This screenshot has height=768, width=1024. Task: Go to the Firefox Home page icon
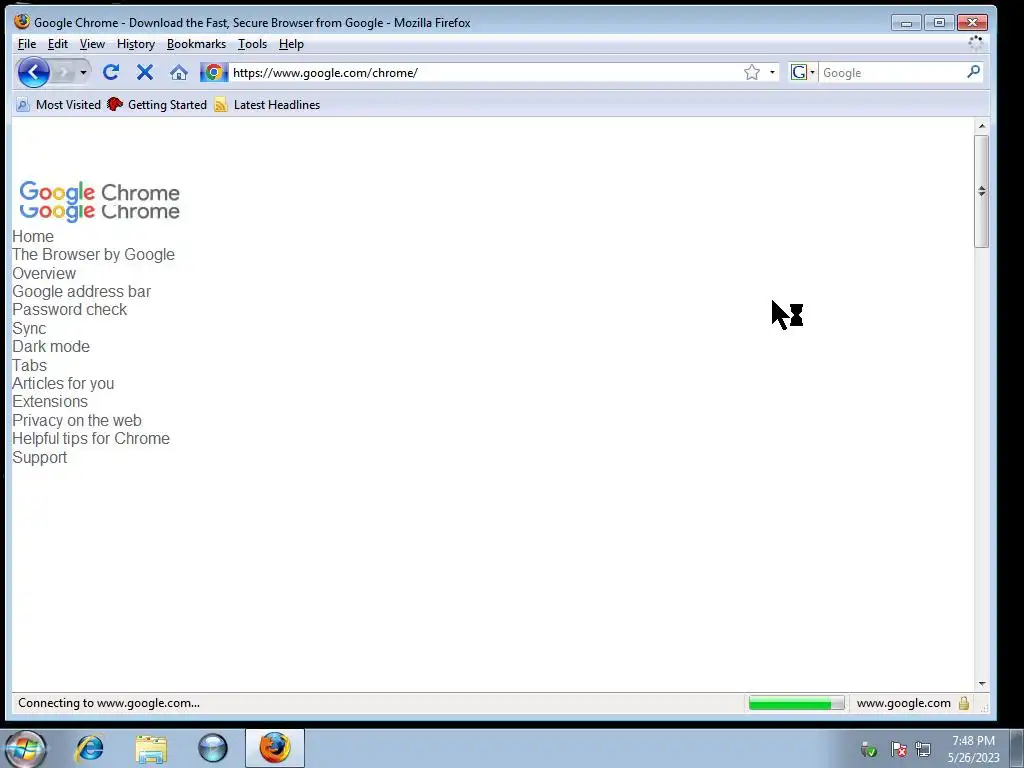[x=178, y=72]
